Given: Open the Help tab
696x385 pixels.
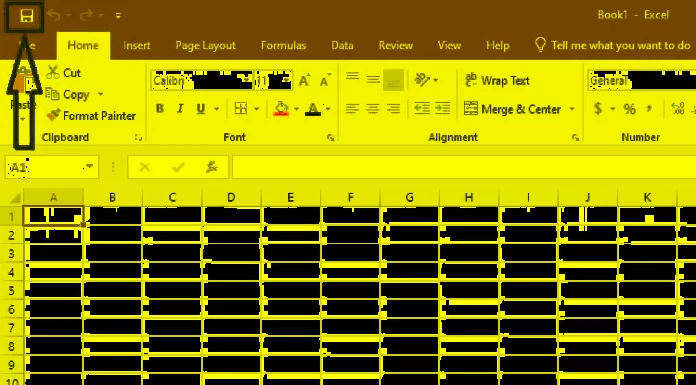Looking at the screenshot, I should tap(497, 45).
